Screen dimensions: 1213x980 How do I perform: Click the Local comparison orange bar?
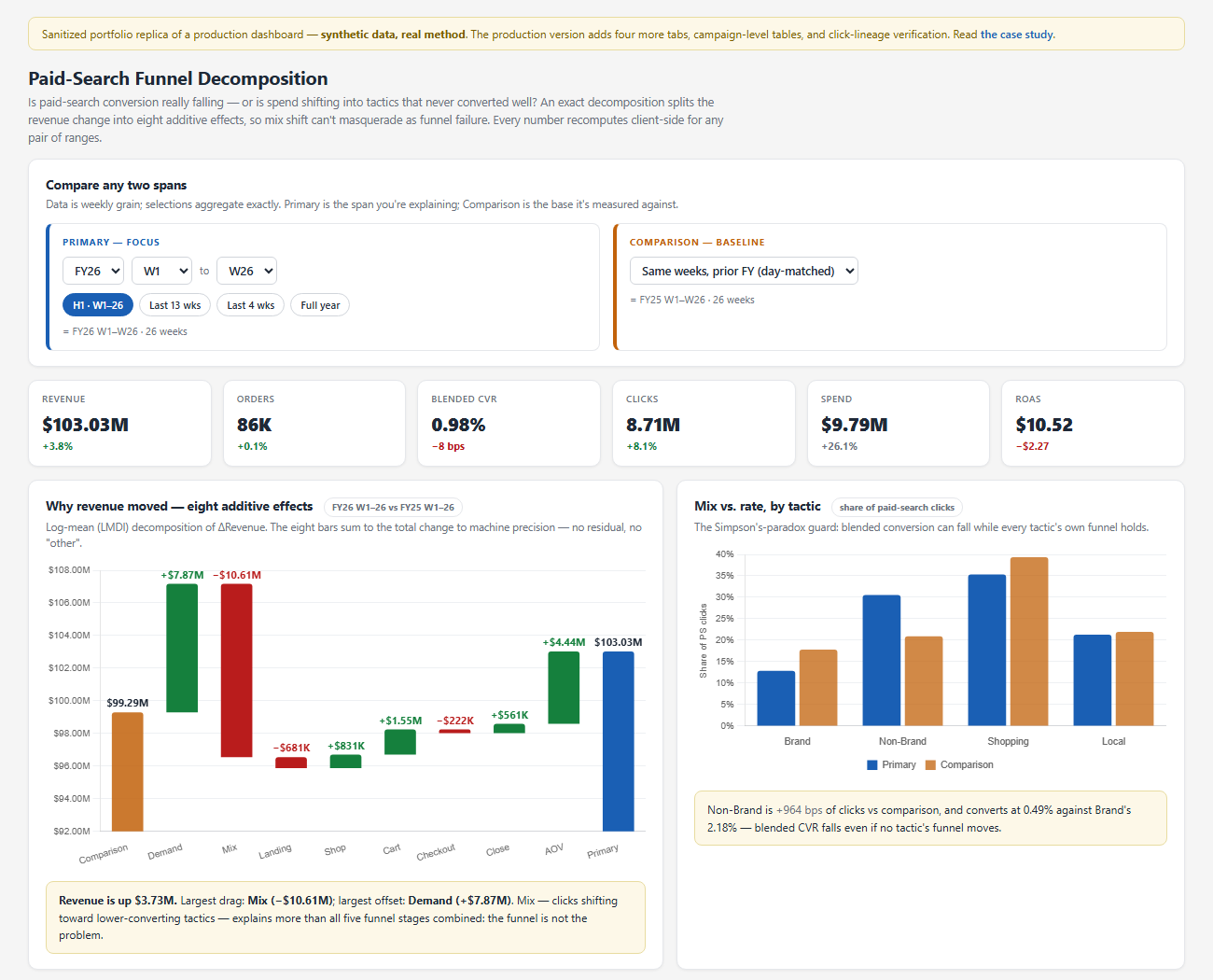[1135, 679]
